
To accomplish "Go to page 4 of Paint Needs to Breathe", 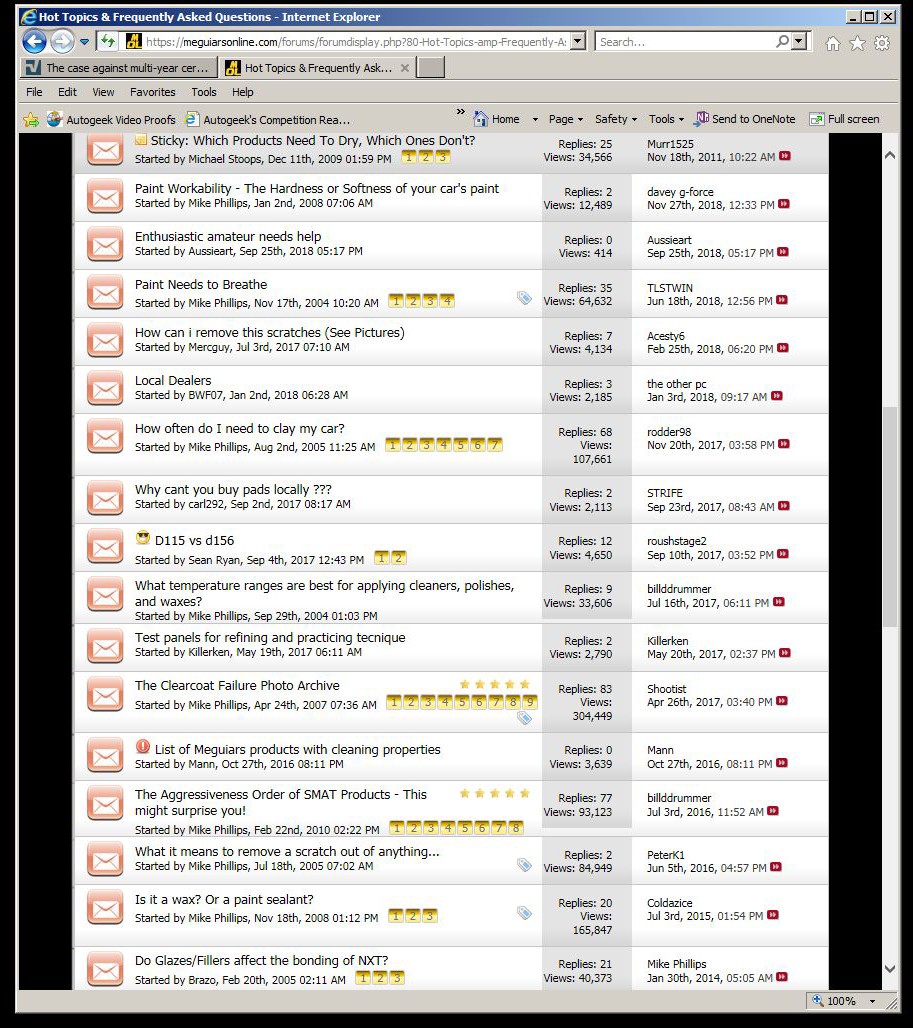I will coord(447,301).
